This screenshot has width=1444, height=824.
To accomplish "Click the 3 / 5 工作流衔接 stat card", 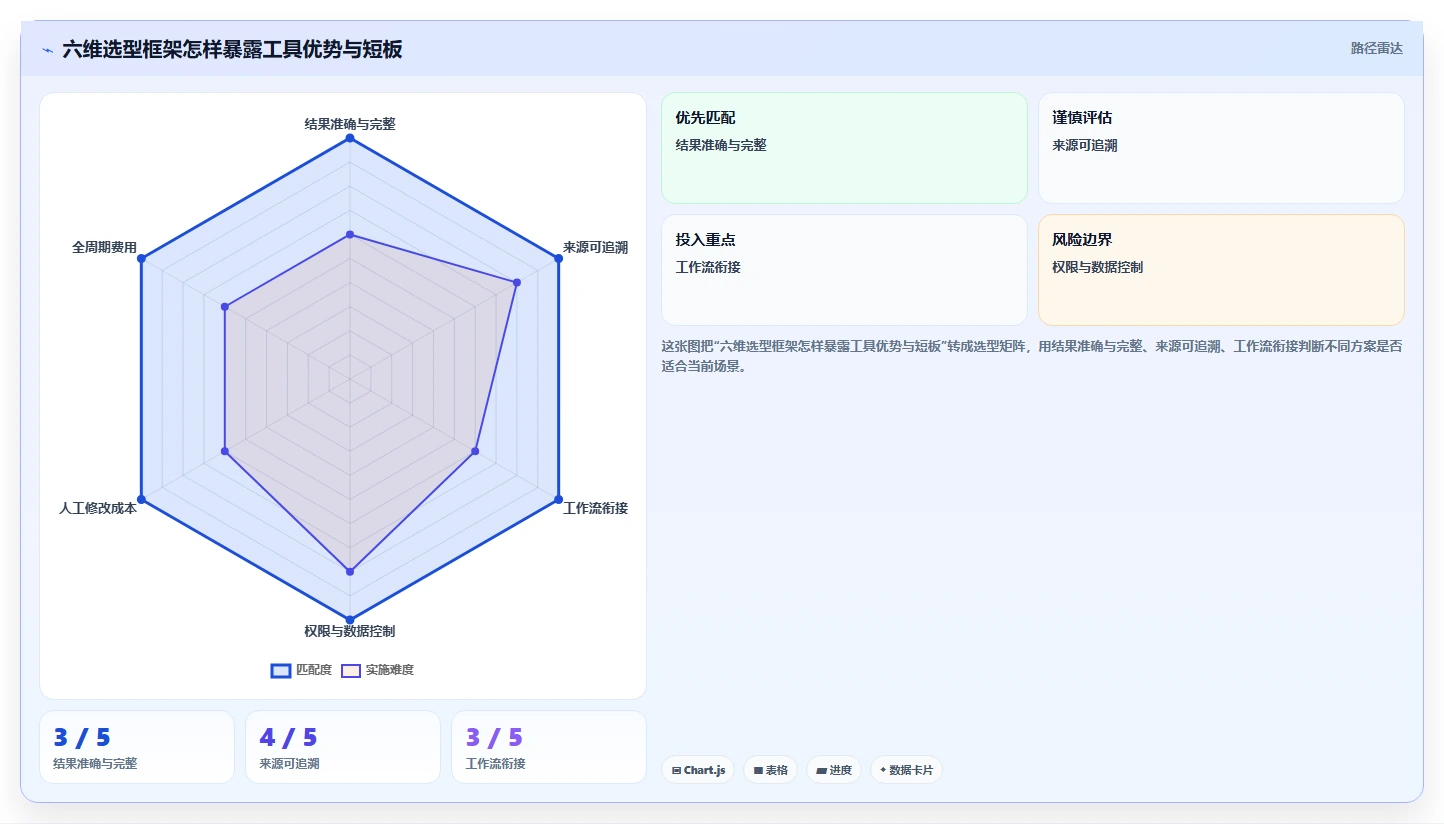I will [549, 747].
